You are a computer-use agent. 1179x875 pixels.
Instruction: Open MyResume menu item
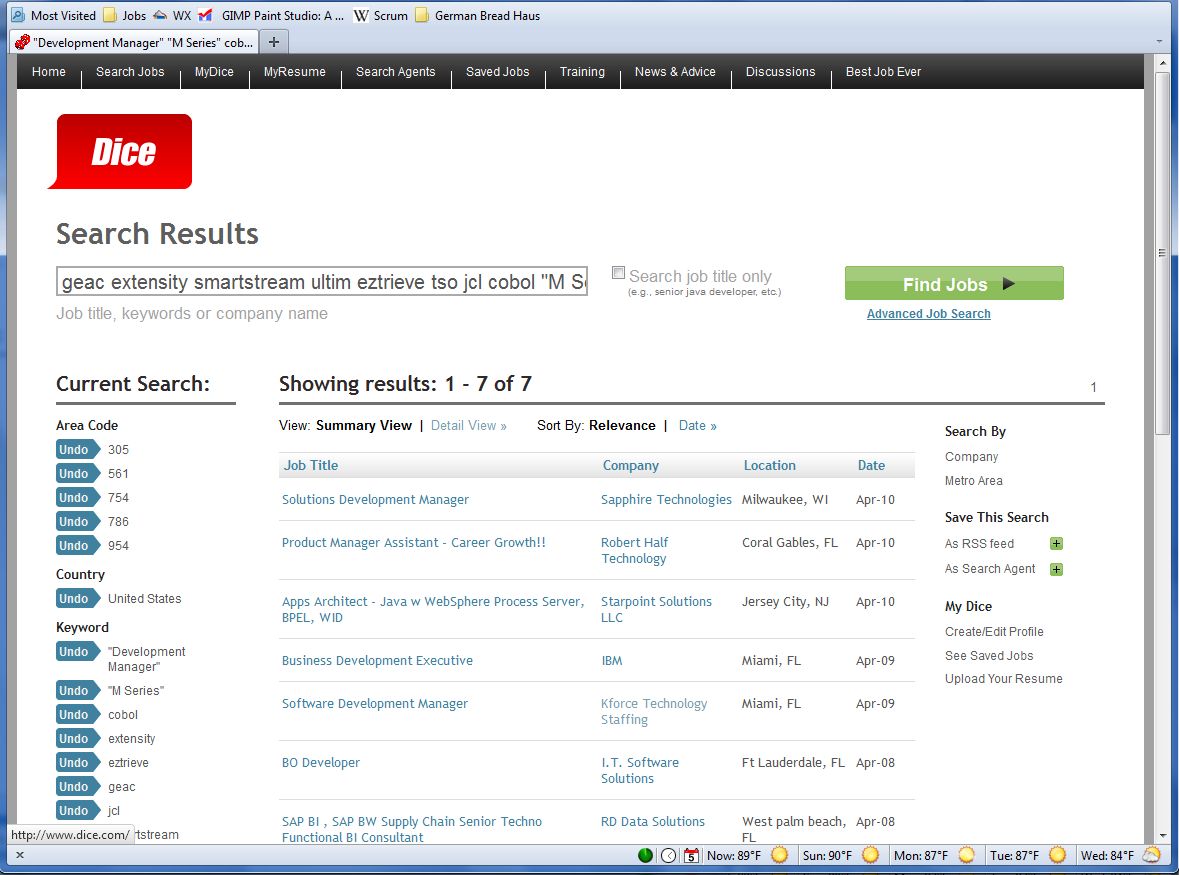(x=295, y=71)
